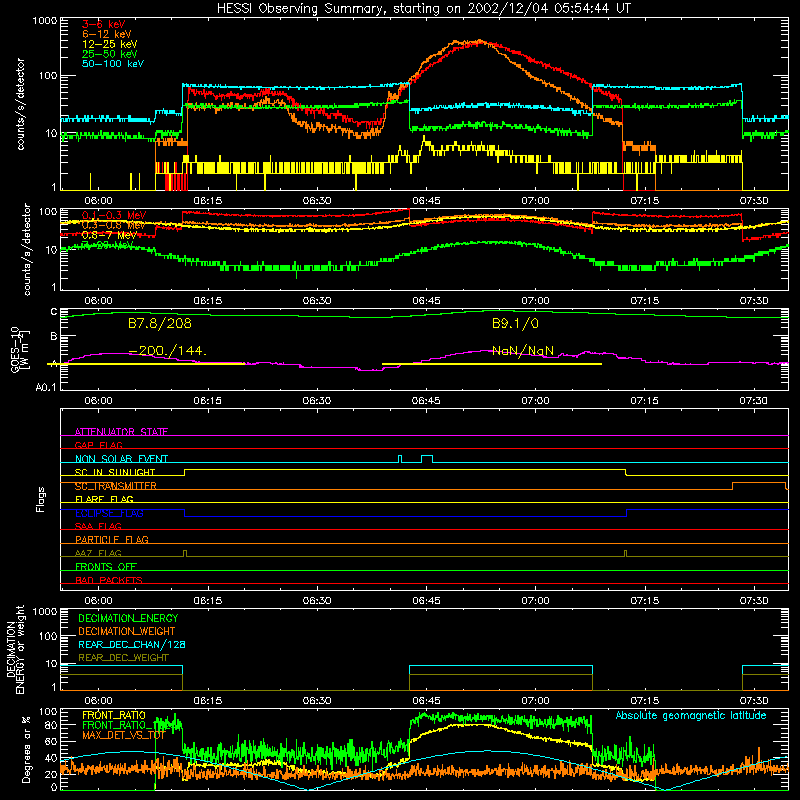800x800 pixels.
Task: Select the SC_TRANSMITTER flag label
Action: pyautogui.click(x=116, y=486)
